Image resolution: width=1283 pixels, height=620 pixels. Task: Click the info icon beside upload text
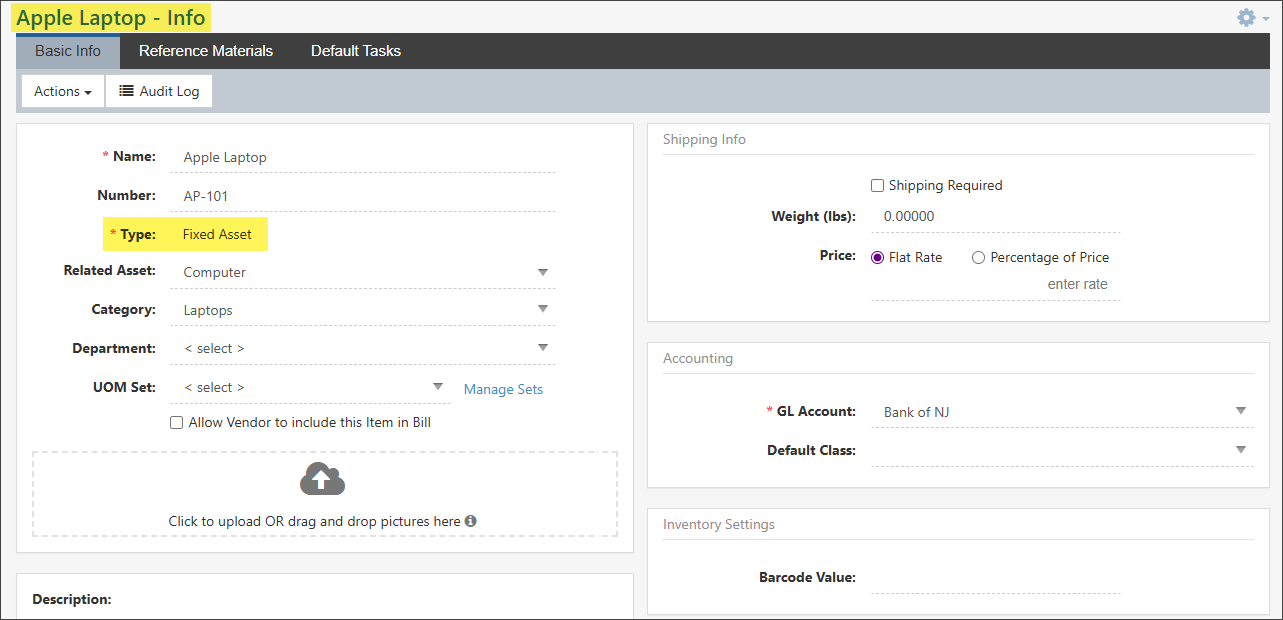click(471, 521)
